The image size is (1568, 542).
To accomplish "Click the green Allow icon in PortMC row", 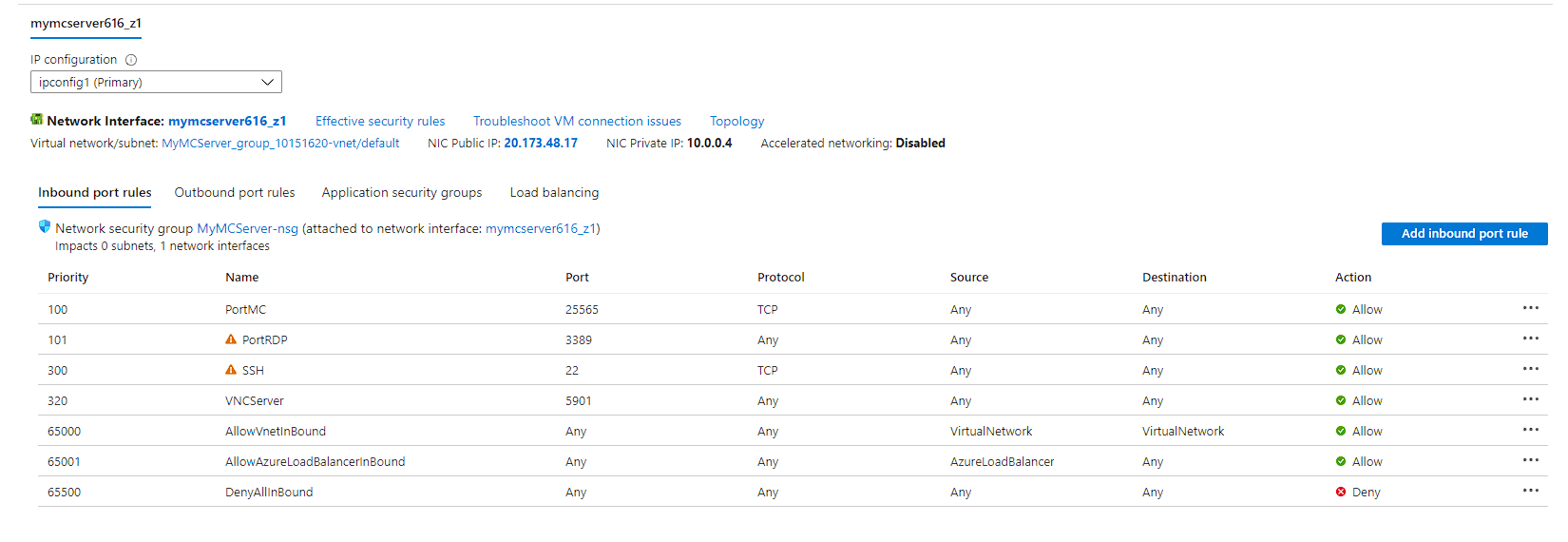I will coord(1341,309).
